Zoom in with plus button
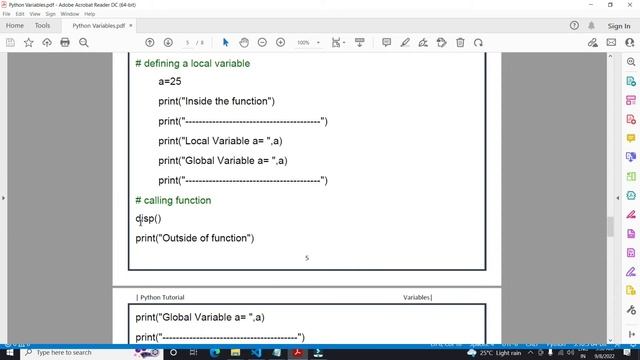The image size is (640, 360). (280, 42)
